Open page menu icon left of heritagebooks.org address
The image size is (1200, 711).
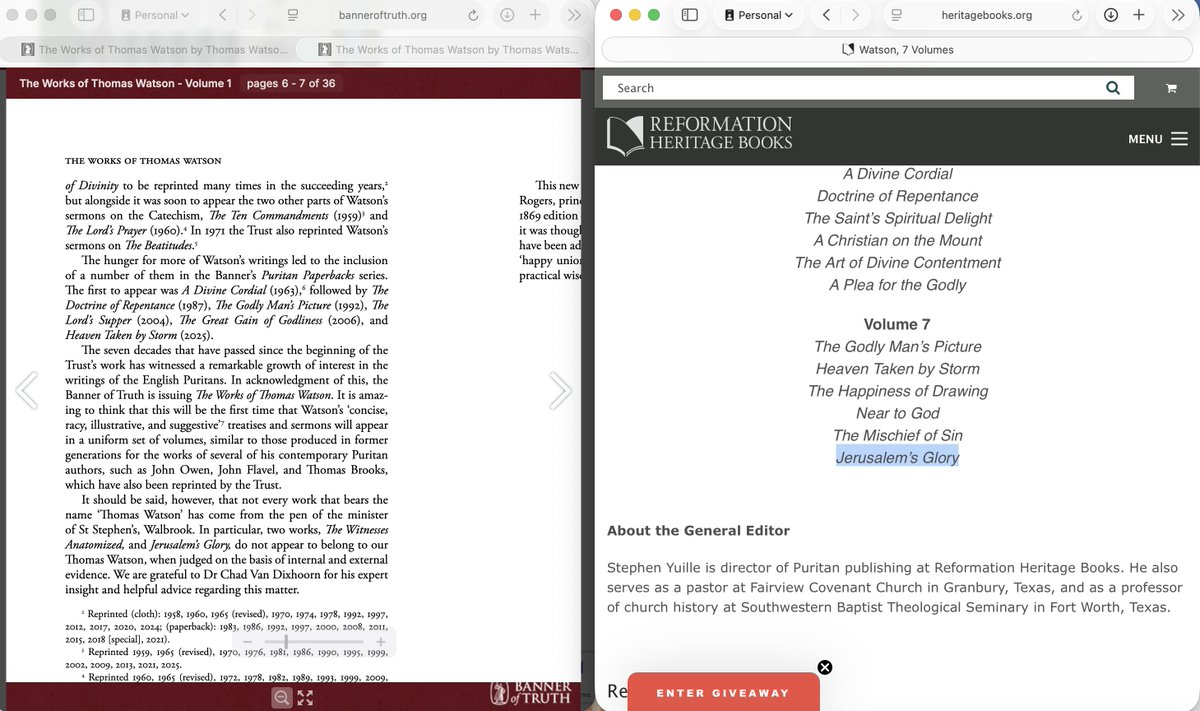(897, 15)
